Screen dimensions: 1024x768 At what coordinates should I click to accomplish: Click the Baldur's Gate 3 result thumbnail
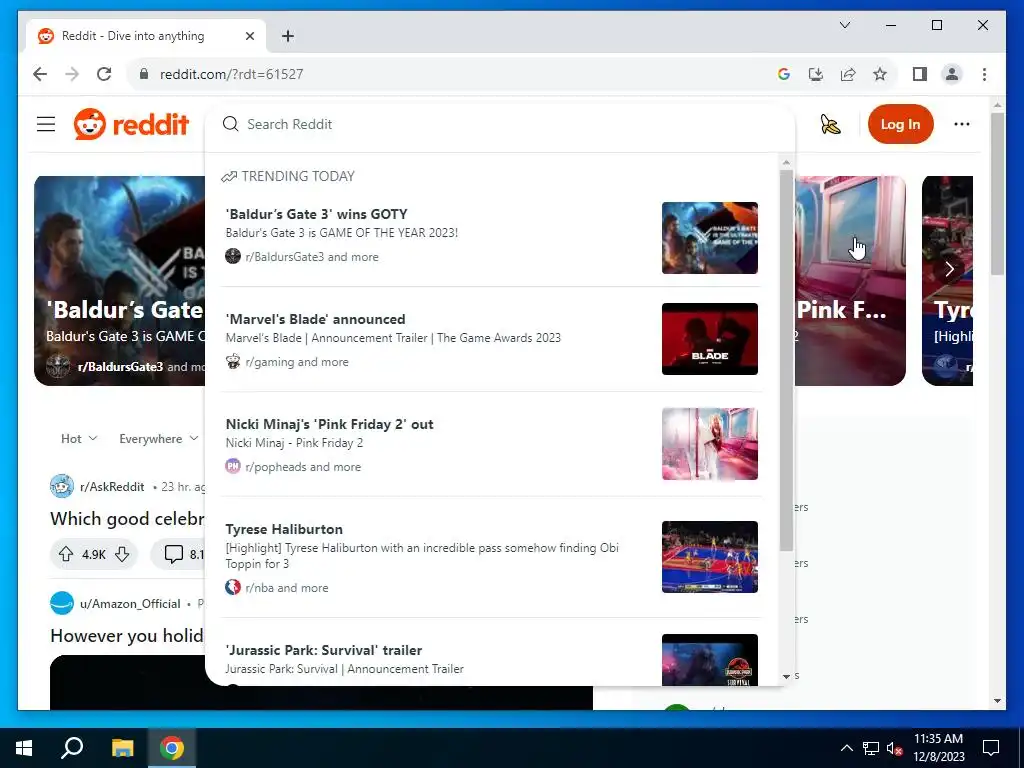coord(710,238)
